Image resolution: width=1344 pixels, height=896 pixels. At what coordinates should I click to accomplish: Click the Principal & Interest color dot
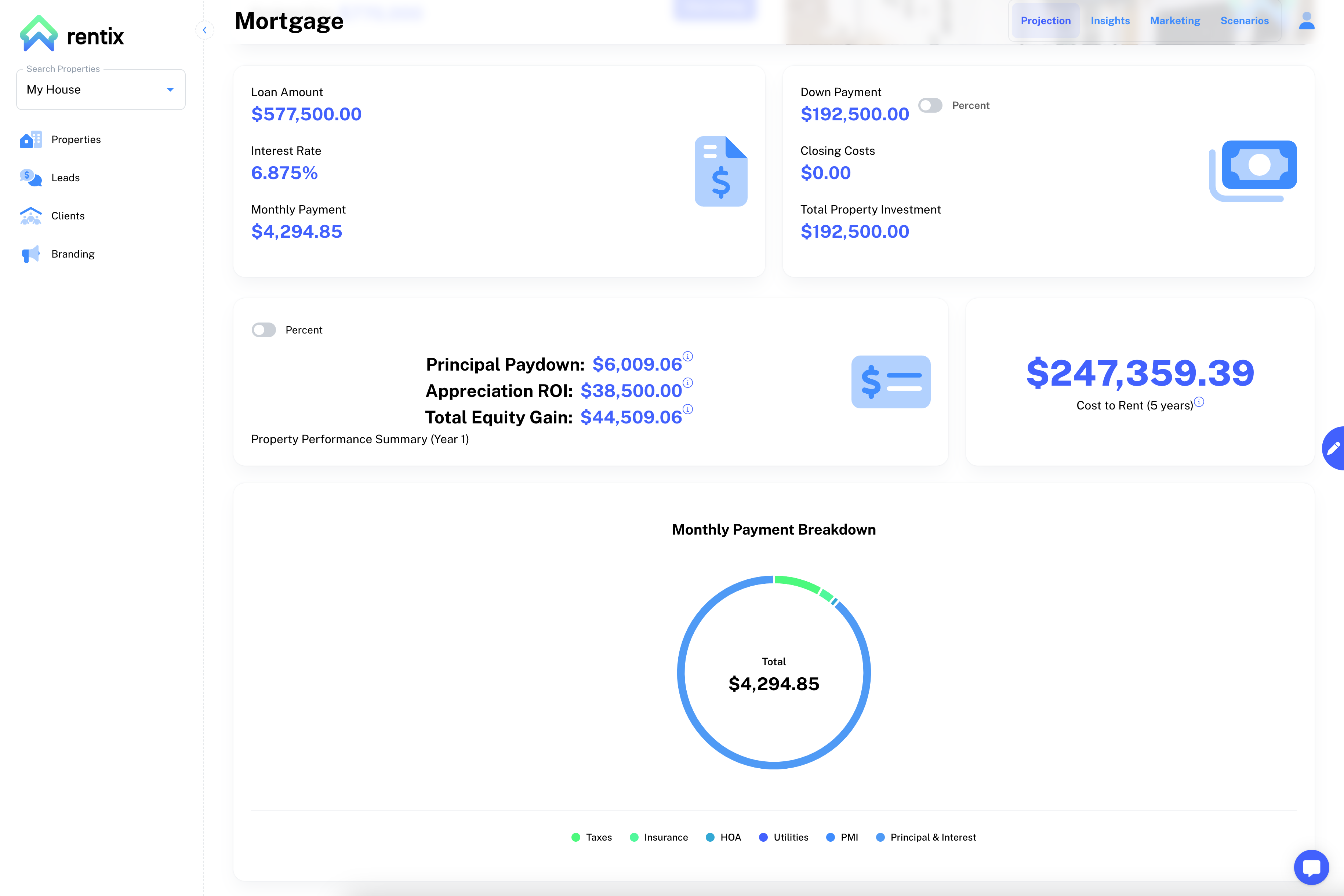[880, 837]
